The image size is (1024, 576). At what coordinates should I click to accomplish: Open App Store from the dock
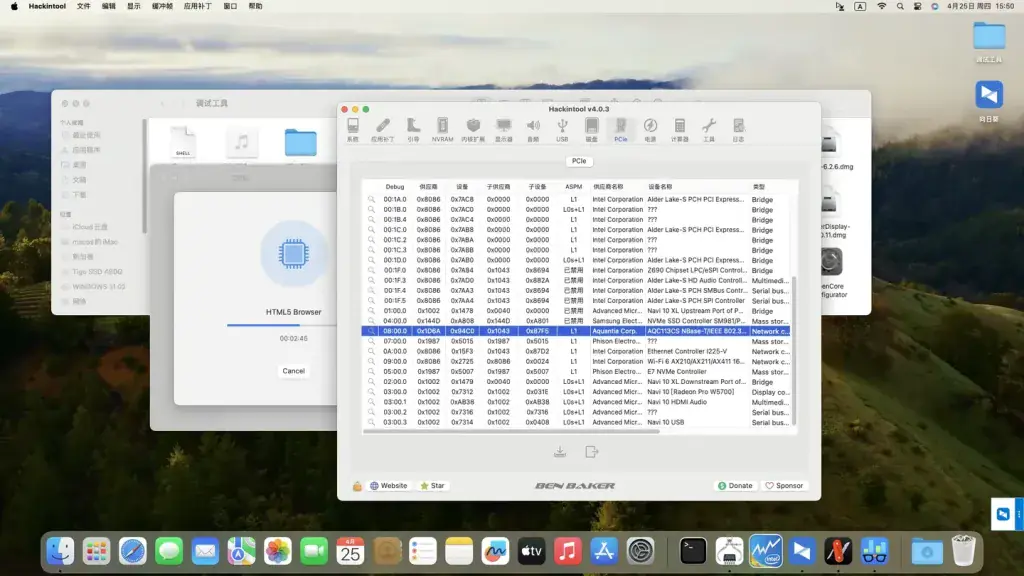click(x=603, y=551)
